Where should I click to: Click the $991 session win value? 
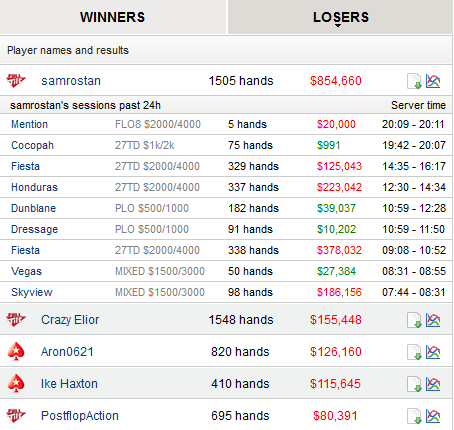point(328,145)
